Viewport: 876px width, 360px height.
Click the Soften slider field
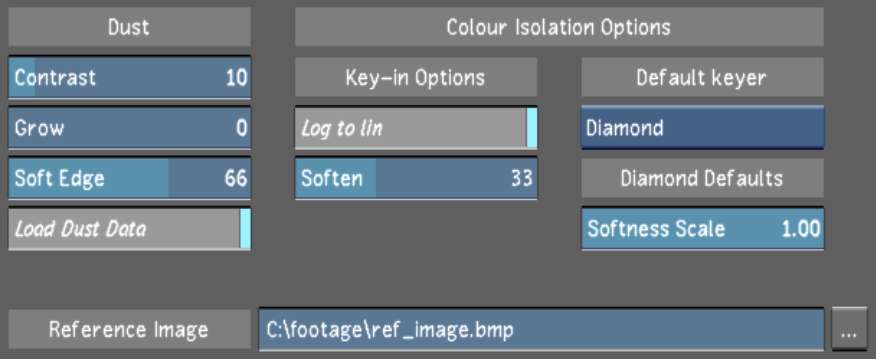click(x=416, y=178)
